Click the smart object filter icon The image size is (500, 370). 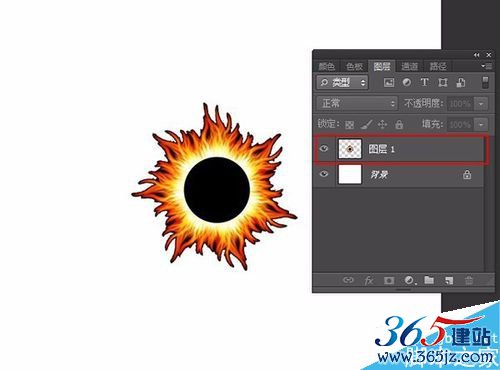(x=461, y=82)
